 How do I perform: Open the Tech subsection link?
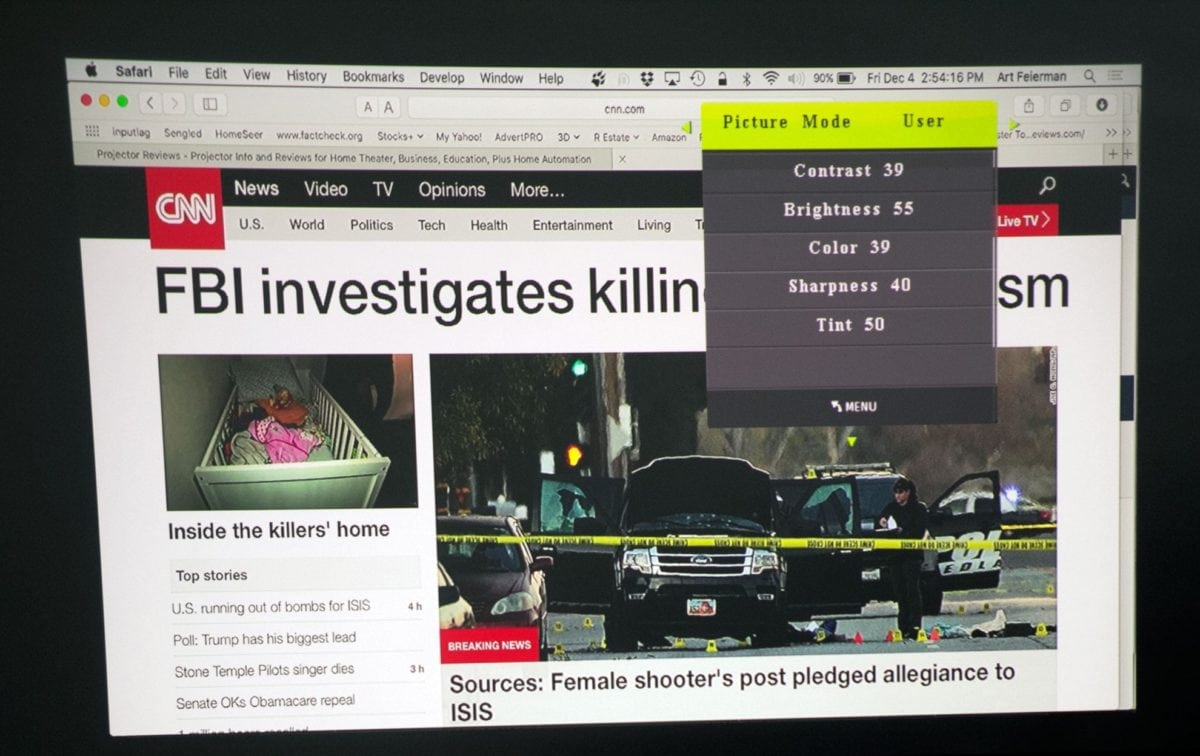pos(431,225)
